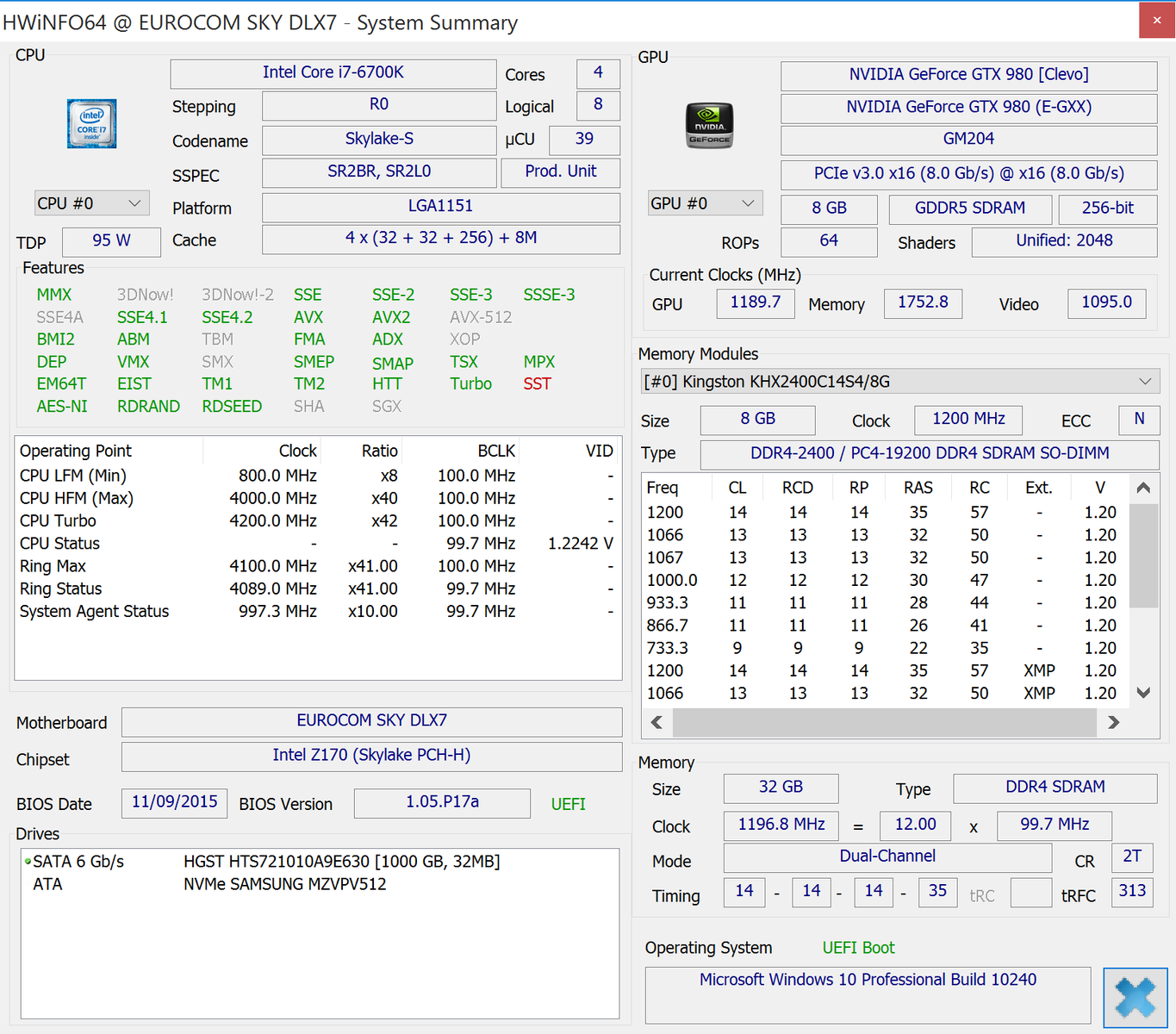Click the Windows 10 Professional Build field

868,994
